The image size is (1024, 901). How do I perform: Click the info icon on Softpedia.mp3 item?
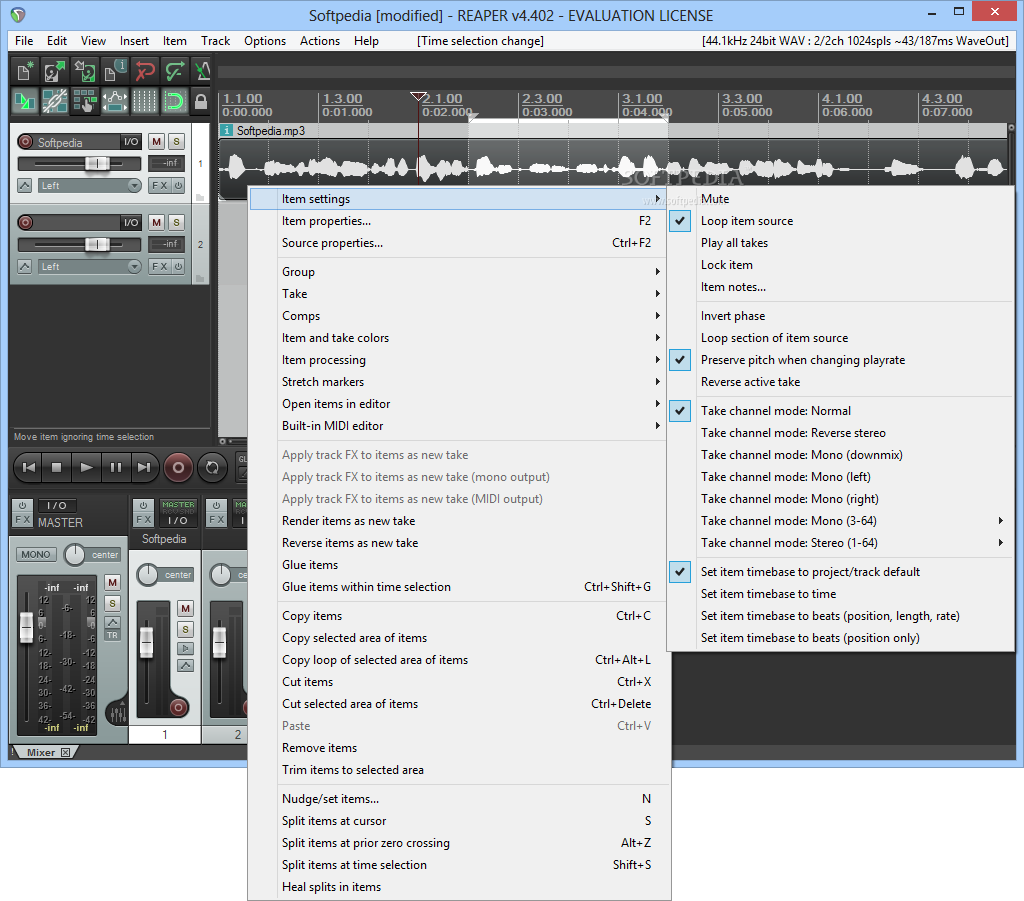pos(226,131)
